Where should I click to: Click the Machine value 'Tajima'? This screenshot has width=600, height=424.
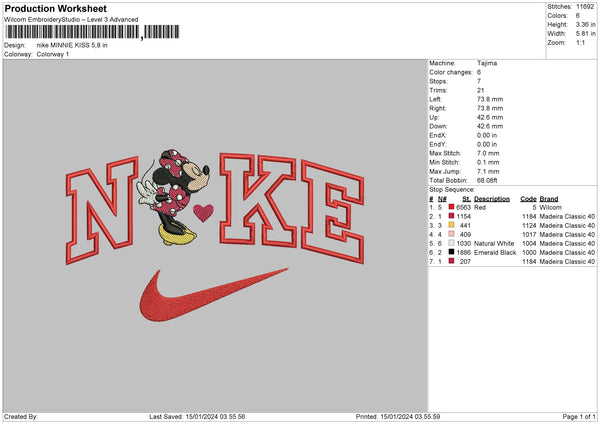(x=487, y=63)
